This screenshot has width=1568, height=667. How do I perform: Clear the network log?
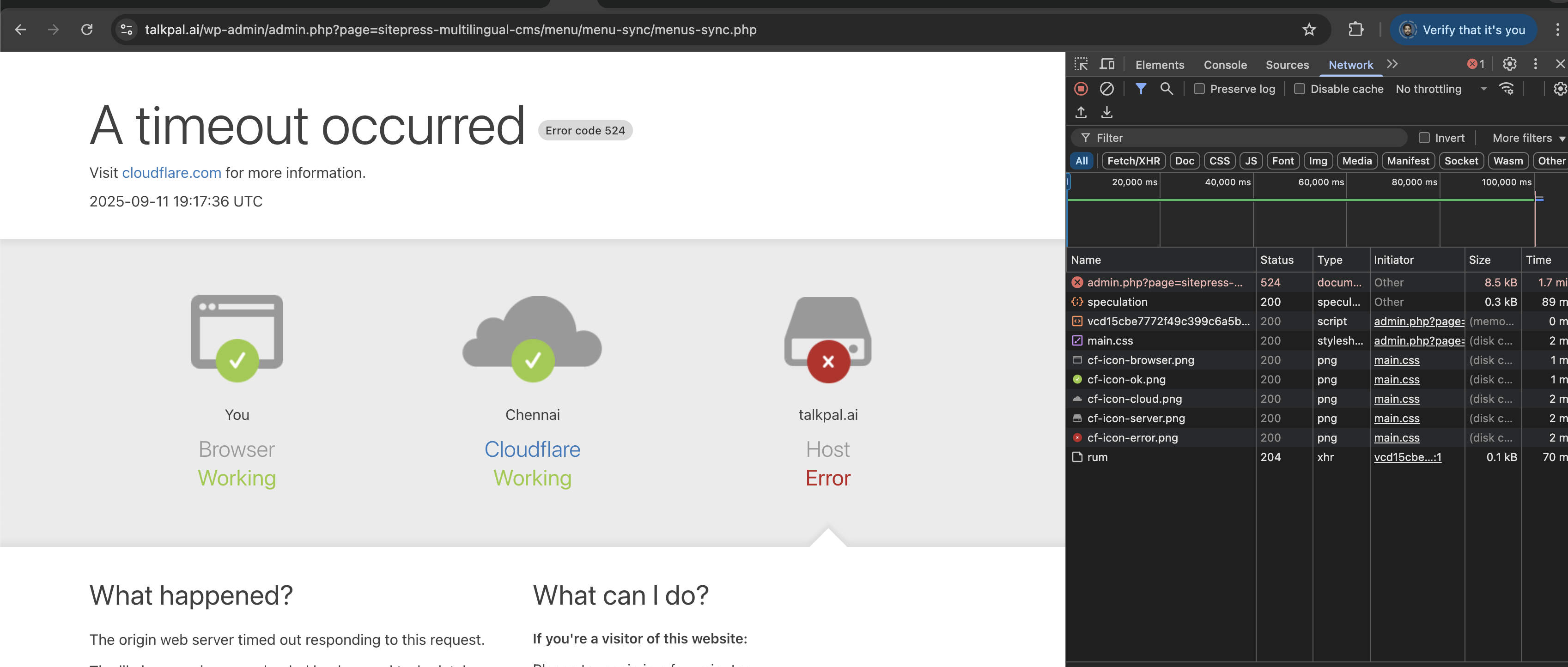(1106, 89)
